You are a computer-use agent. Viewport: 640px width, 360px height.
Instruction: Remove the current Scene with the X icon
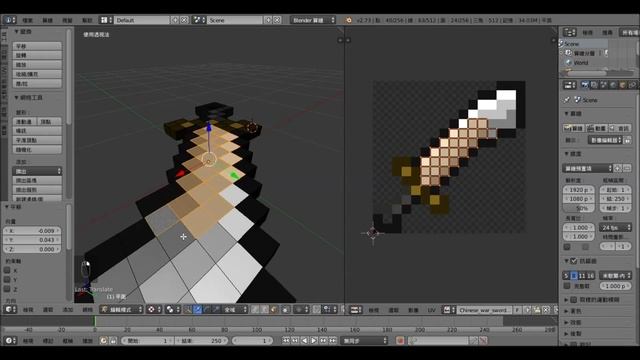coord(277,20)
